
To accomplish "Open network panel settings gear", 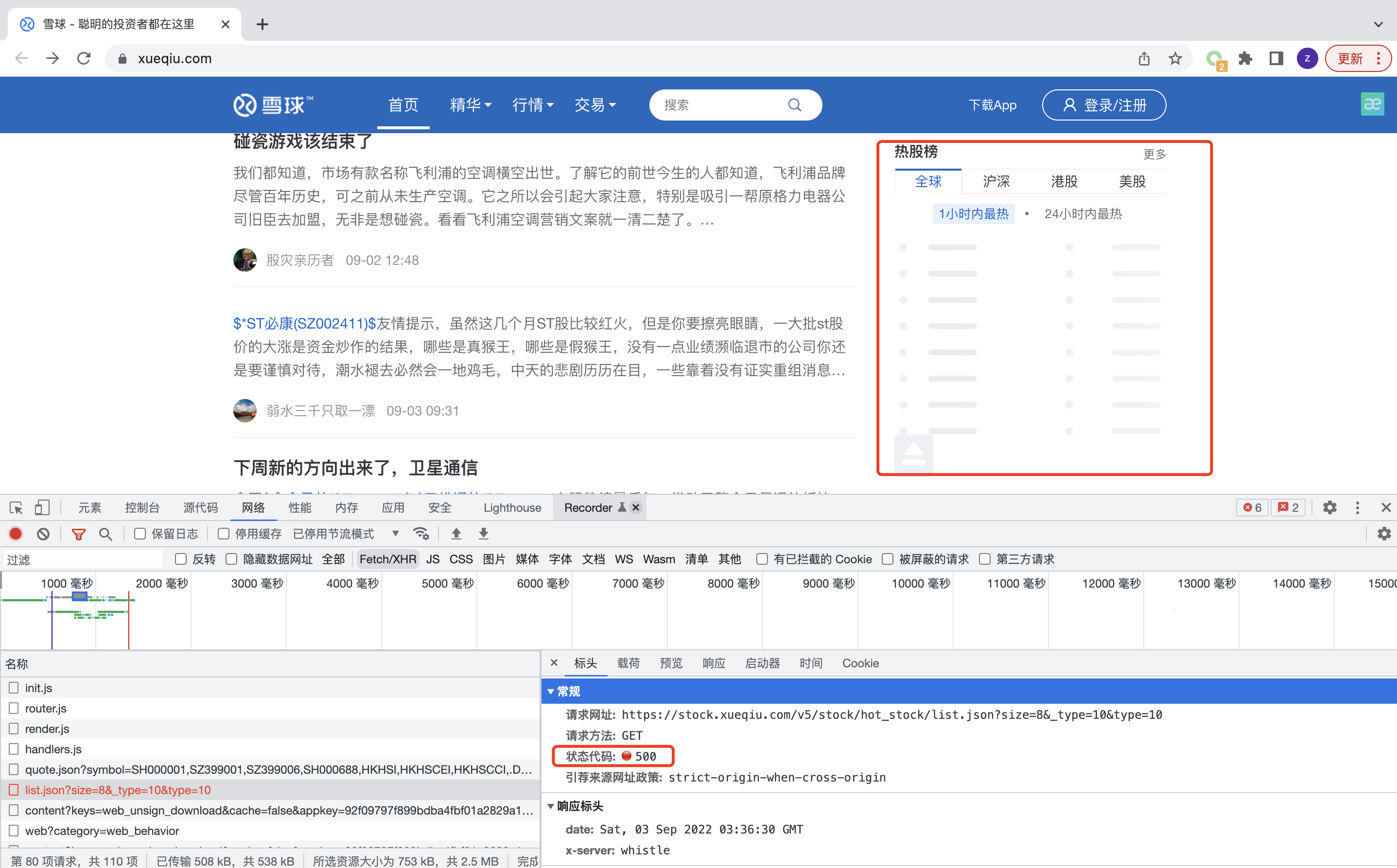I will tap(1384, 534).
